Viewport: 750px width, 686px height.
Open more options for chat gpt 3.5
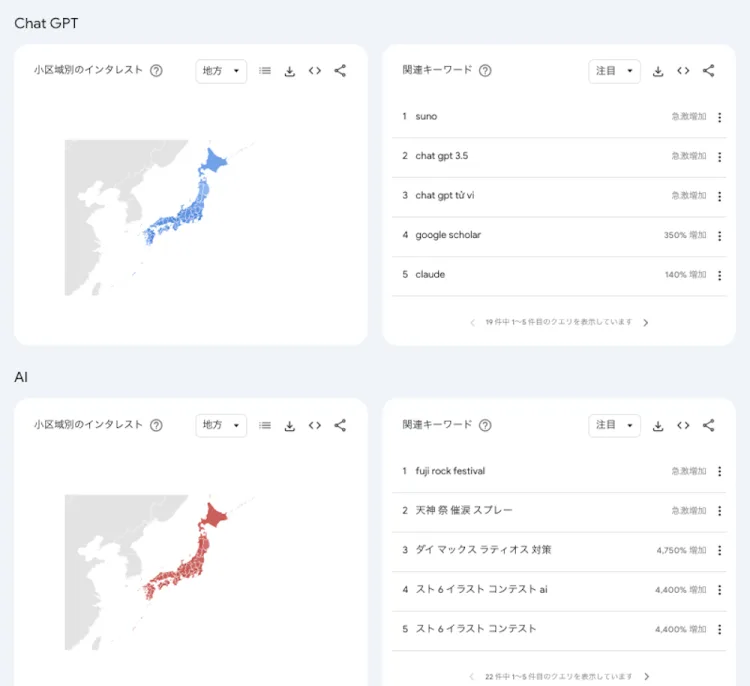(x=719, y=157)
